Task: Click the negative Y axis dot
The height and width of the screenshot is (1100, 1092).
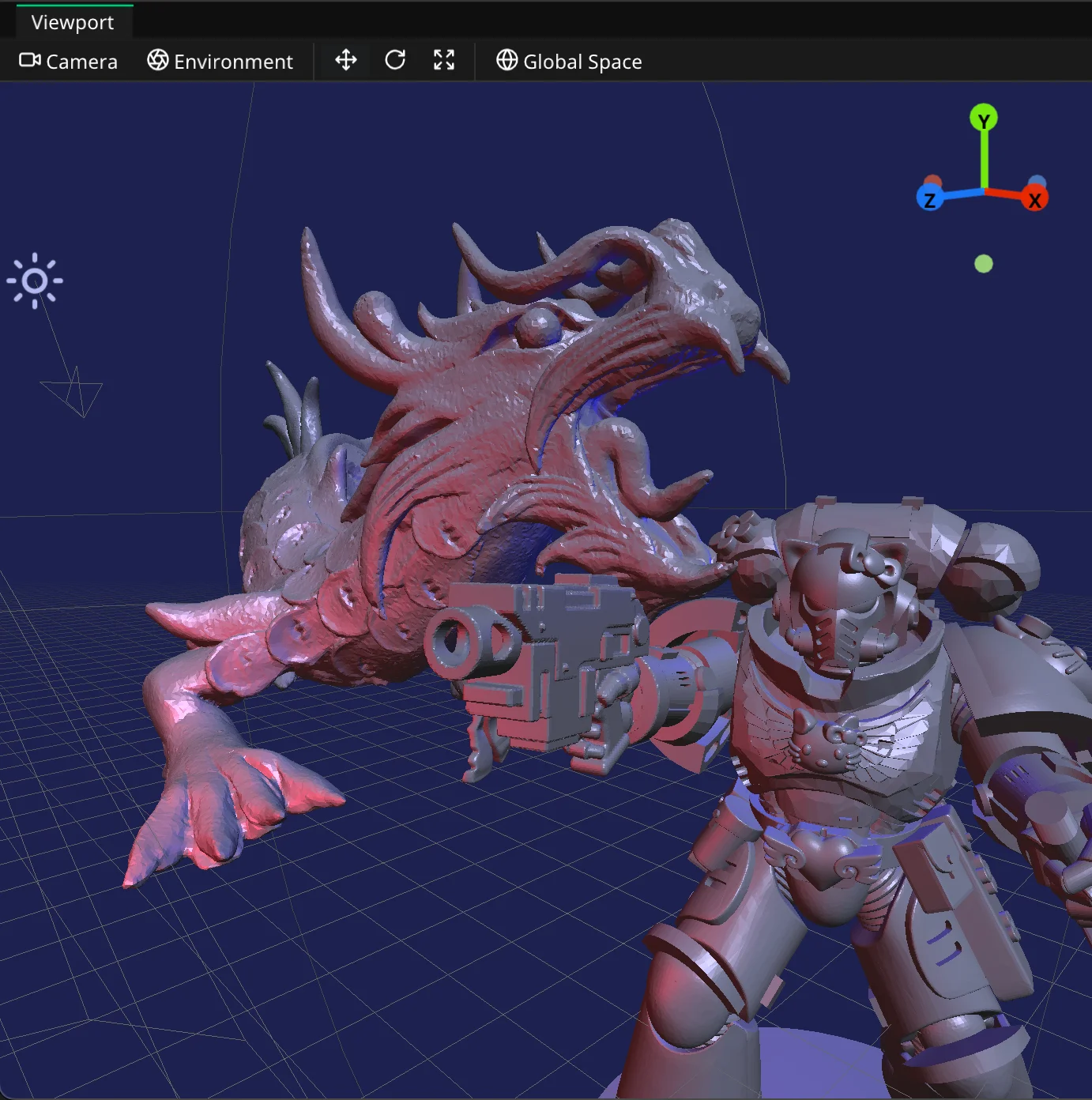Action: tap(984, 264)
